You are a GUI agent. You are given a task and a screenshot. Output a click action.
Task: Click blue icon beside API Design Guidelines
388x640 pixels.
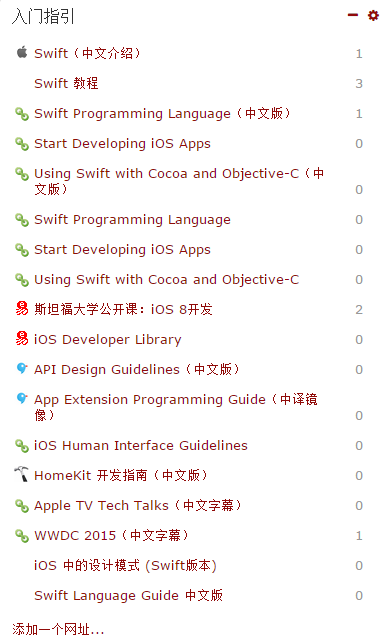[x=22, y=368]
